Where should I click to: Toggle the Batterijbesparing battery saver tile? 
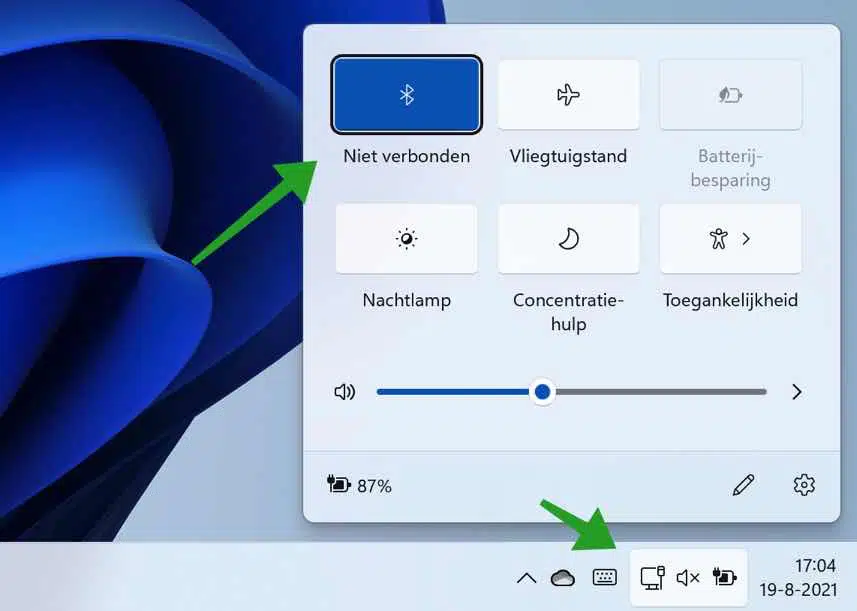731,95
